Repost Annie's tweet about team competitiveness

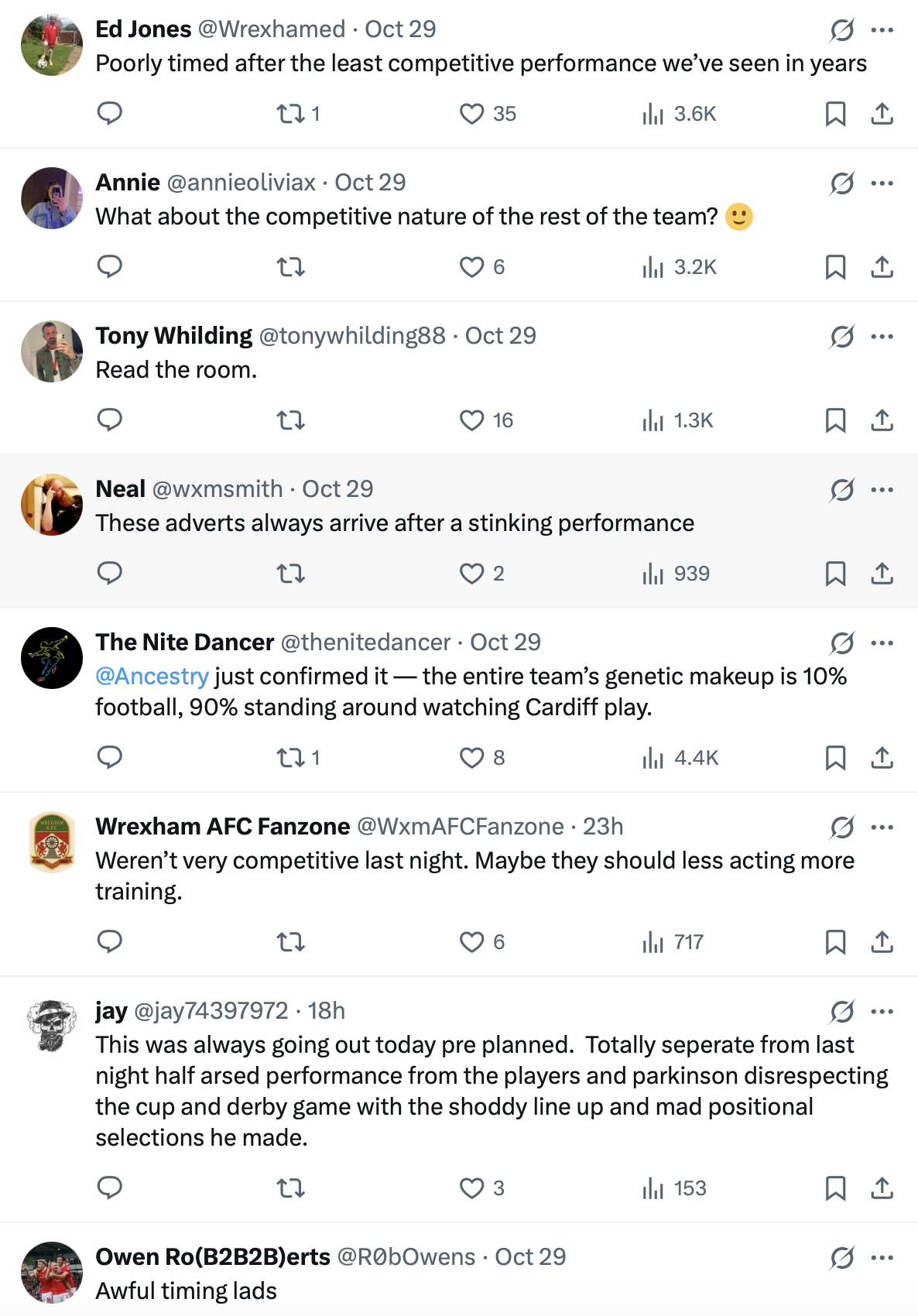(291, 267)
